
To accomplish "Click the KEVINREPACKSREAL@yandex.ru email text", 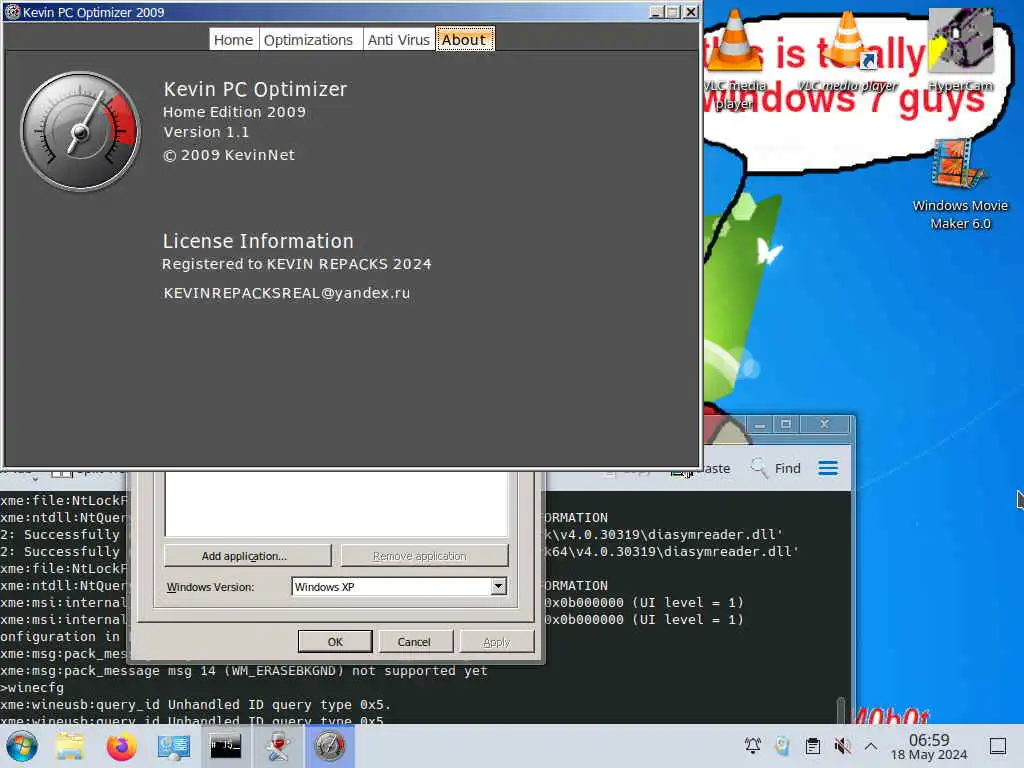I will click(x=287, y=293).
